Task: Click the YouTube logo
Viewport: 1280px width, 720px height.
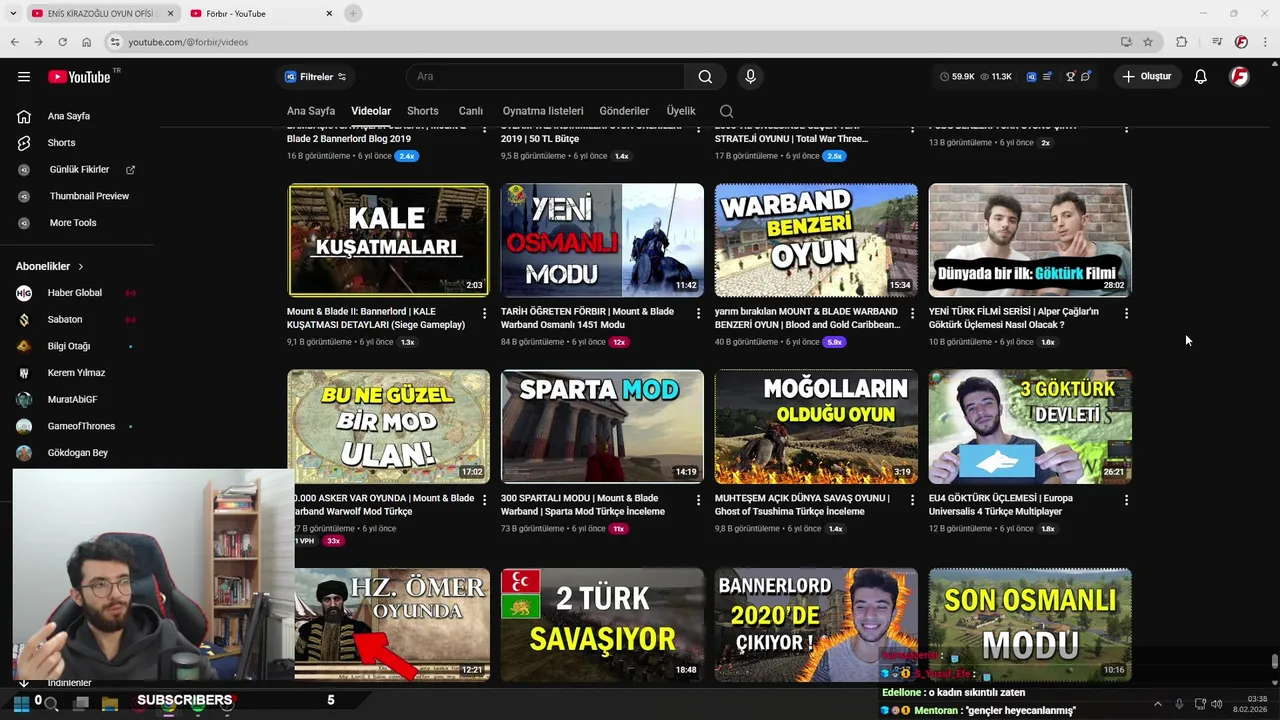Action: [79, 77]
